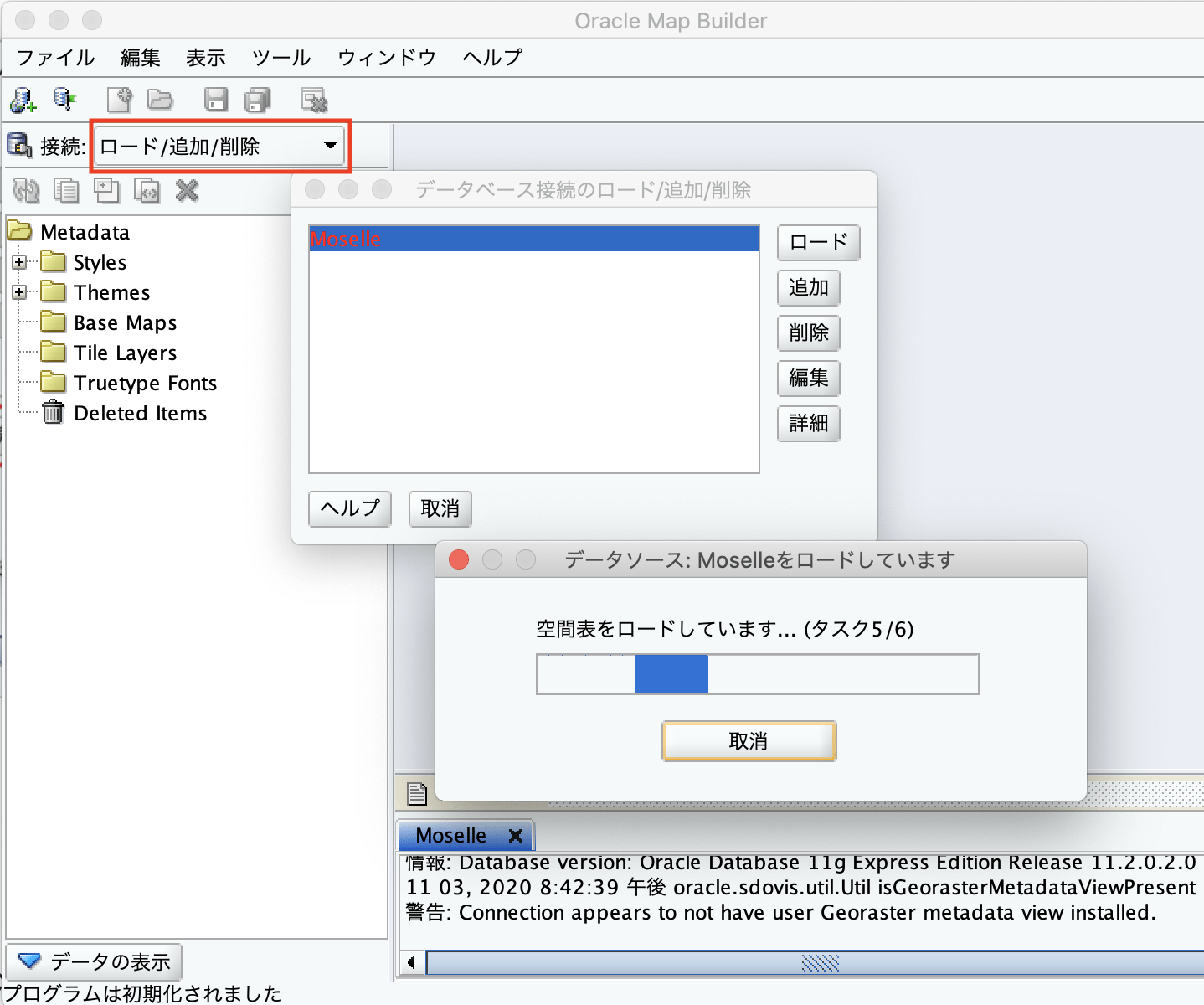
Task: Select the Tile Layers tree item
Action: click(126, 353)
